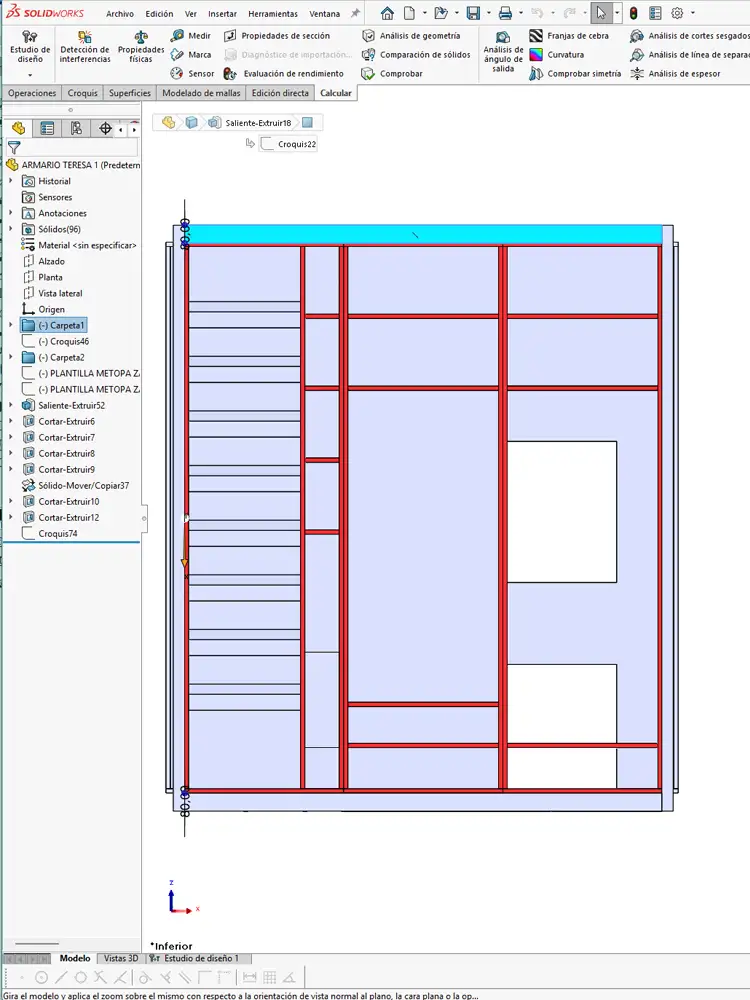Open the Select tool dropdown arrow
The width and height of the screenshot is (750, 1000).
[617, 13]
